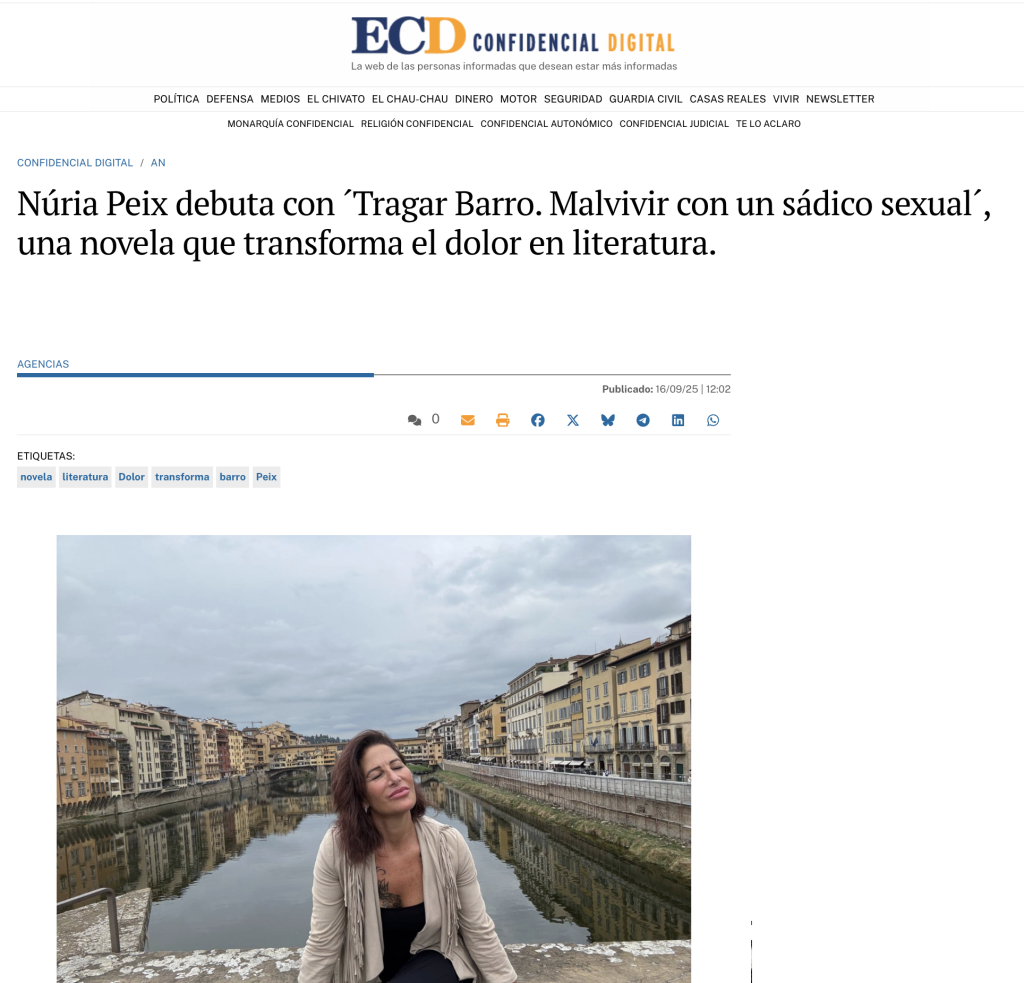Image resolution: width=1024 pixels, height=983 pixels.
Task: Share the article on X
Action: [x=573, y=420]
